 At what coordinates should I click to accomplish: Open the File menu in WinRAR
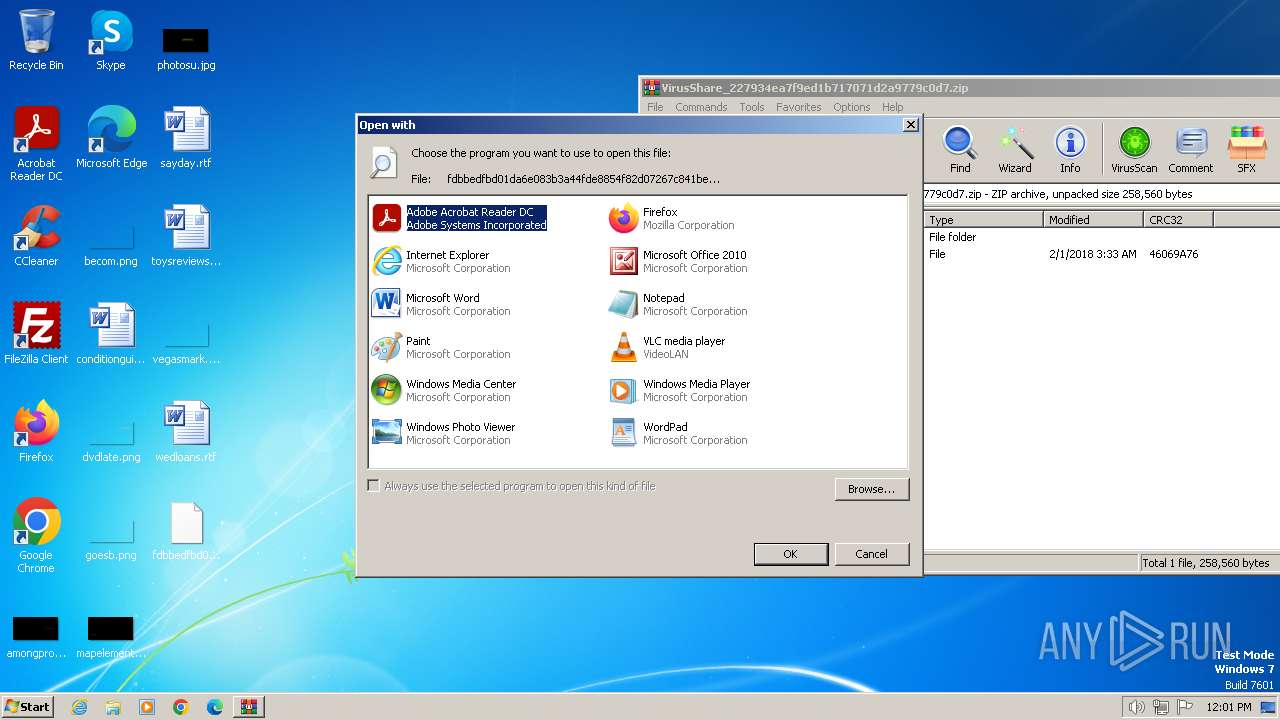pos(655,107)
